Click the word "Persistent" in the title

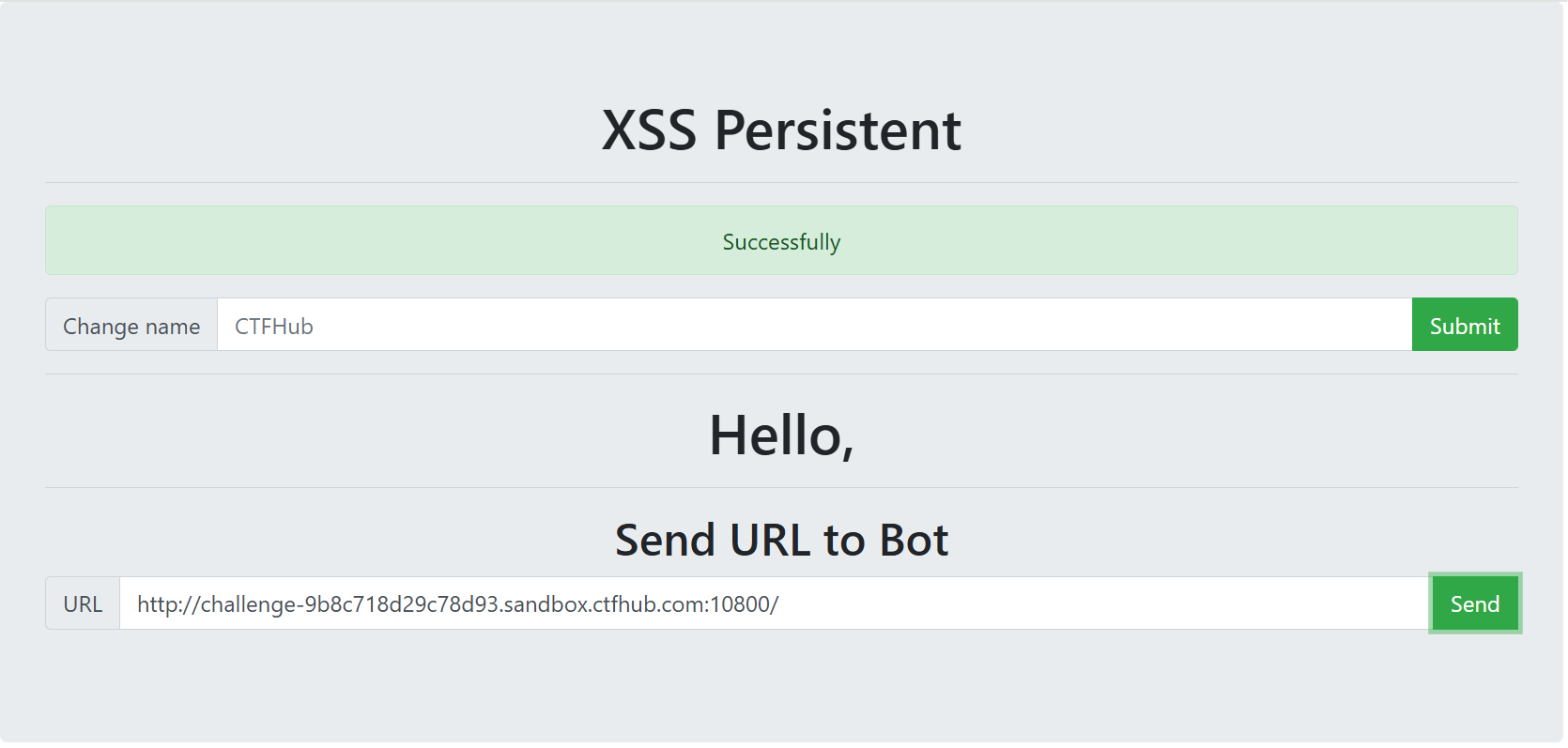coord(838,130)
